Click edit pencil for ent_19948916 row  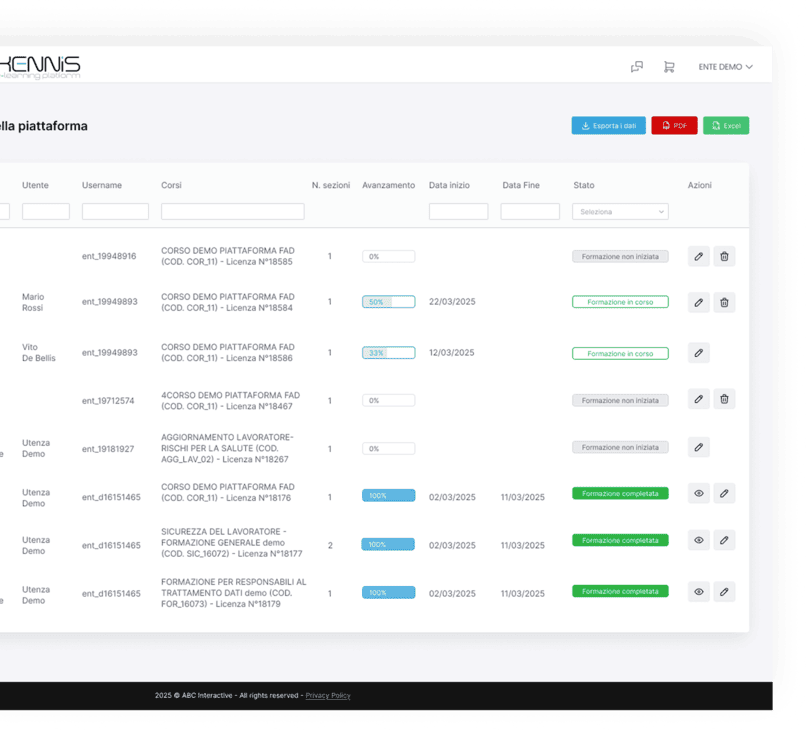(699, 256)
